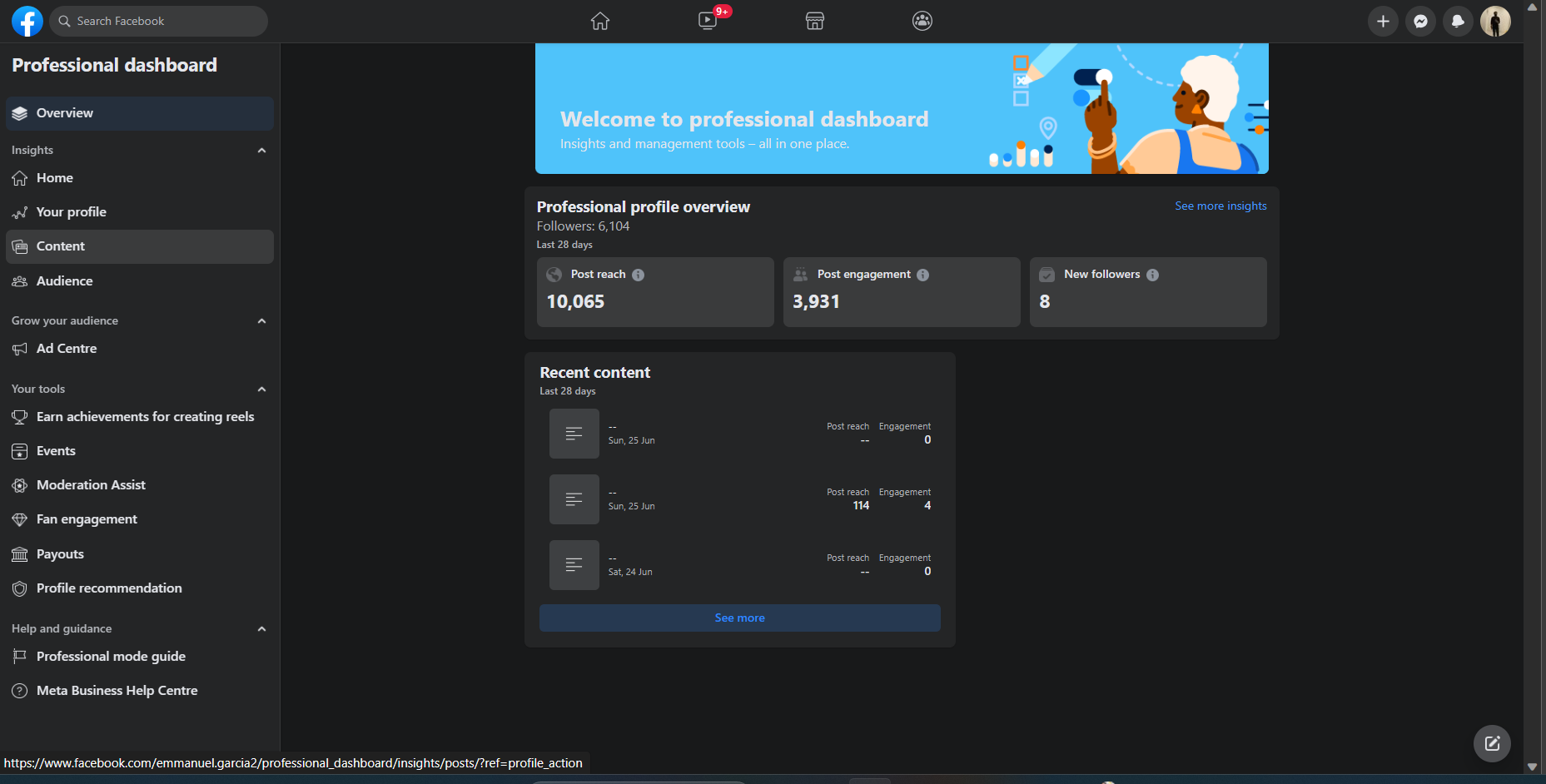1546x784 pixels.
Task: Click the See more insights link
Action: tap(1220, 206)
